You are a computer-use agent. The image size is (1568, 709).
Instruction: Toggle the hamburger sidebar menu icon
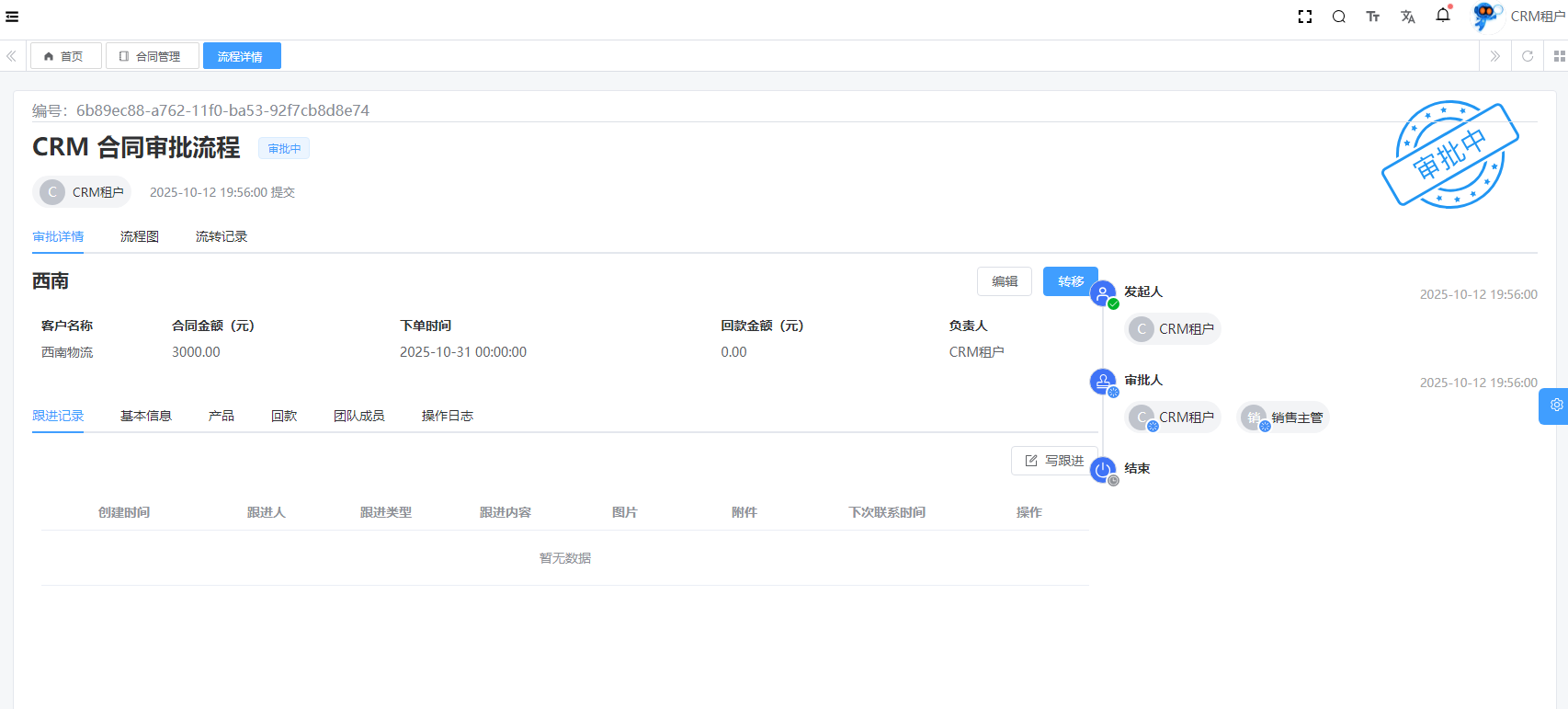[x=12, y=17]
